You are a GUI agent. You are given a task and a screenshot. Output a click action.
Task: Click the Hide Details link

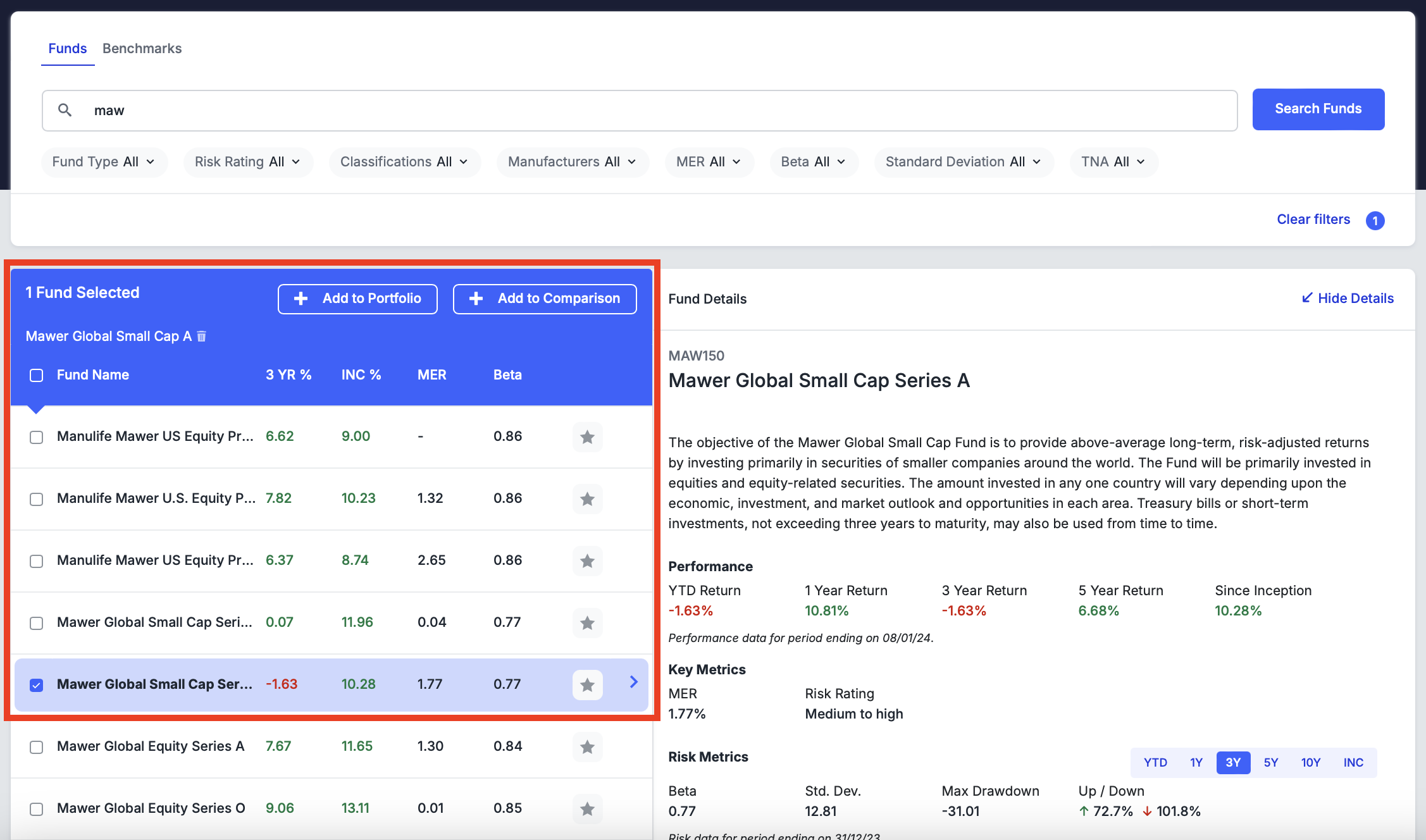[1348, 298]
